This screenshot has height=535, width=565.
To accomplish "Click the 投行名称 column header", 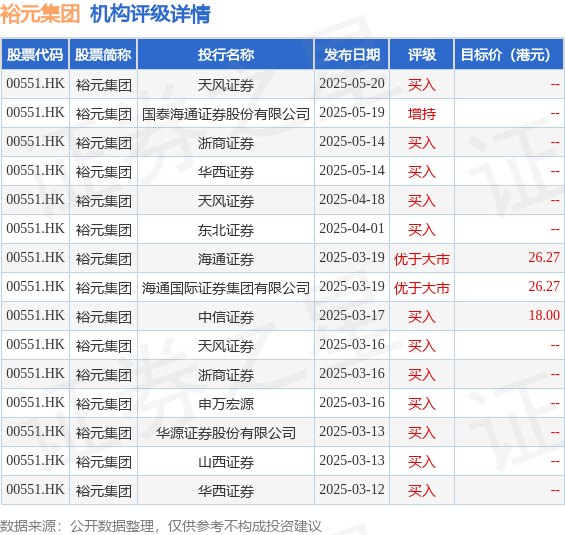I will click(x=226, y=54).
